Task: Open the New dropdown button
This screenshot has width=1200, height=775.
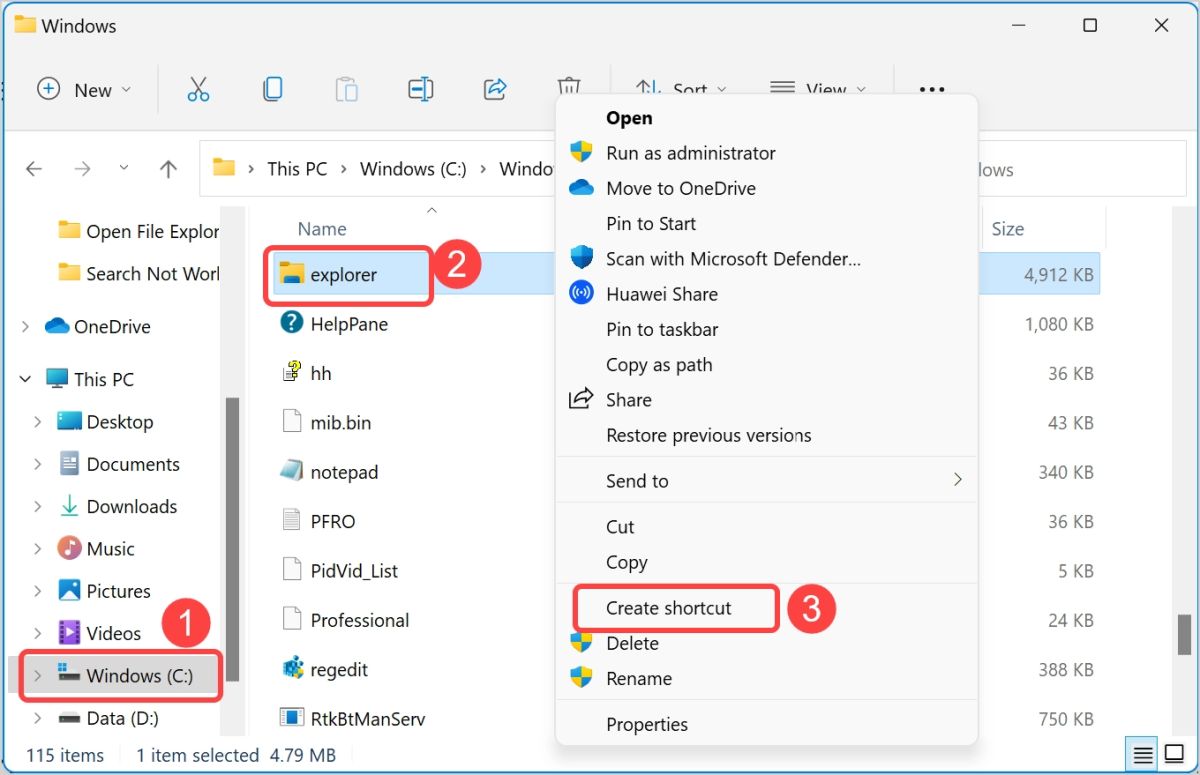Action: click(84, 89)
